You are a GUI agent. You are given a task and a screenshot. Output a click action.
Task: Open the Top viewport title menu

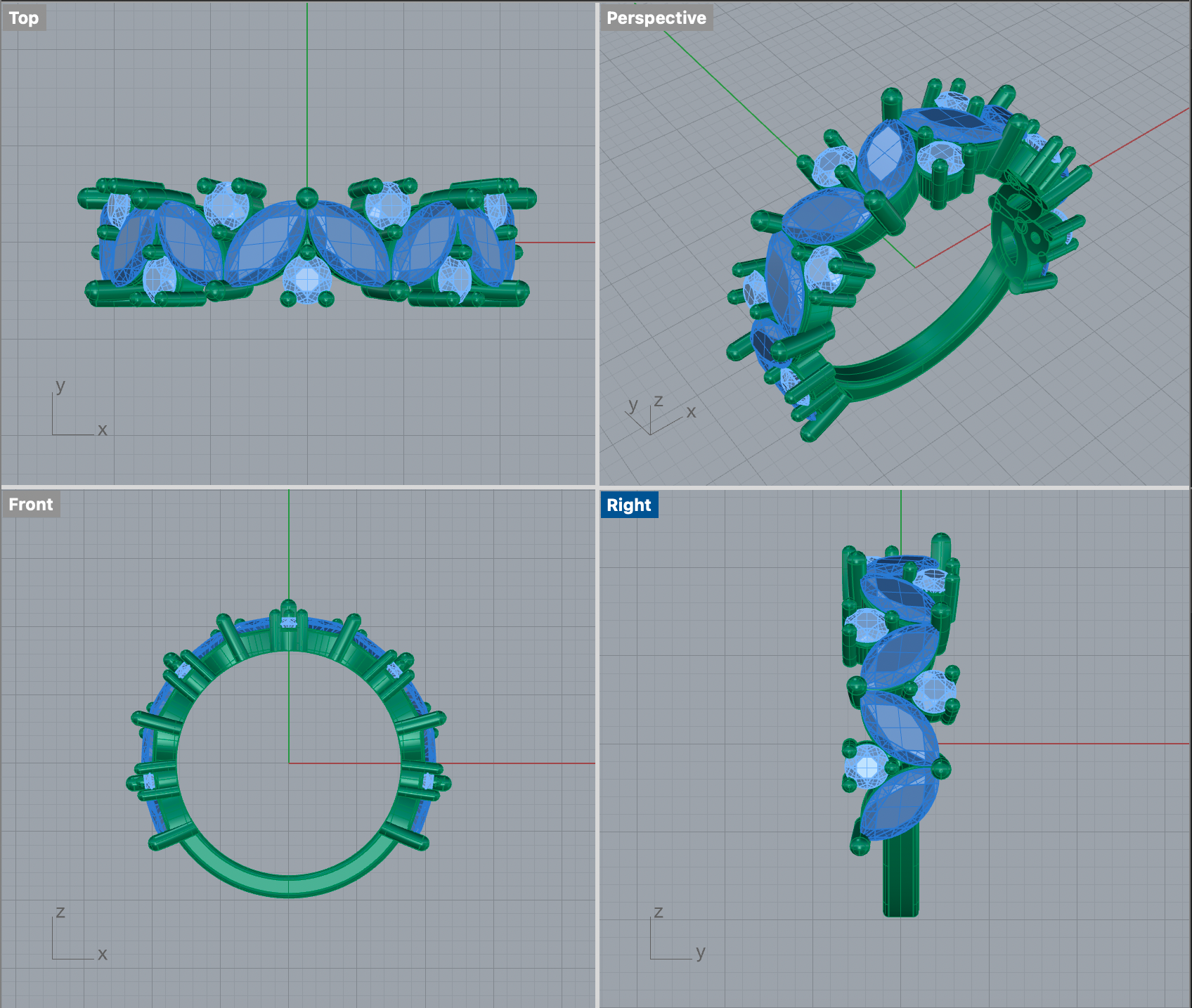click(24, 18)
